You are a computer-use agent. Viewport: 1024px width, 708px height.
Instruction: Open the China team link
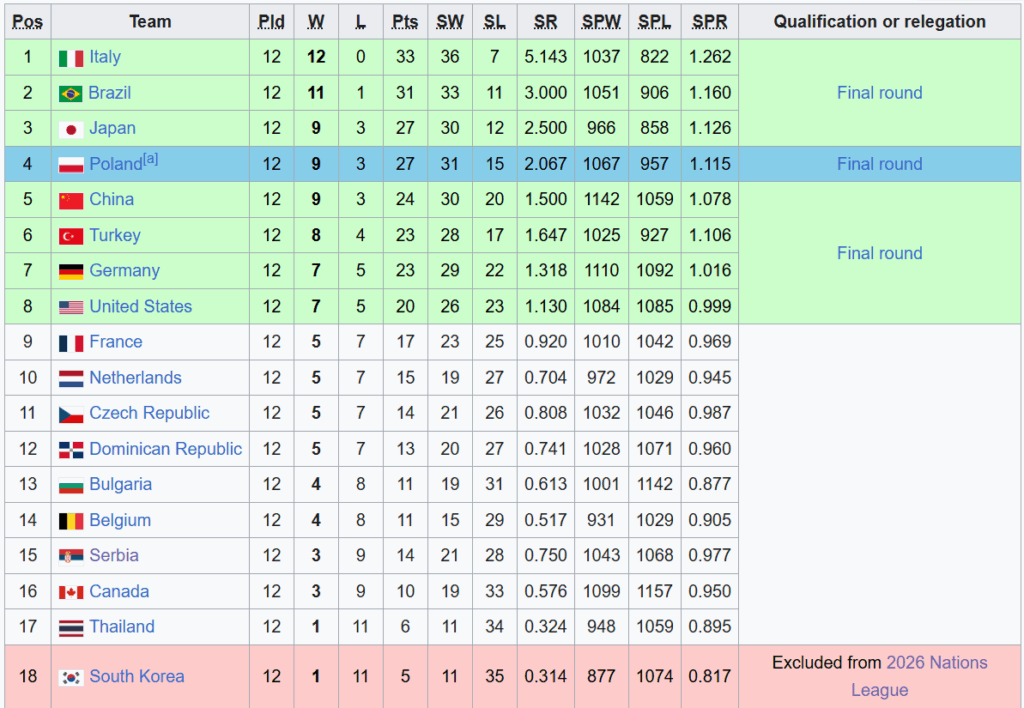pyautogui.click(x=112, y=199)
